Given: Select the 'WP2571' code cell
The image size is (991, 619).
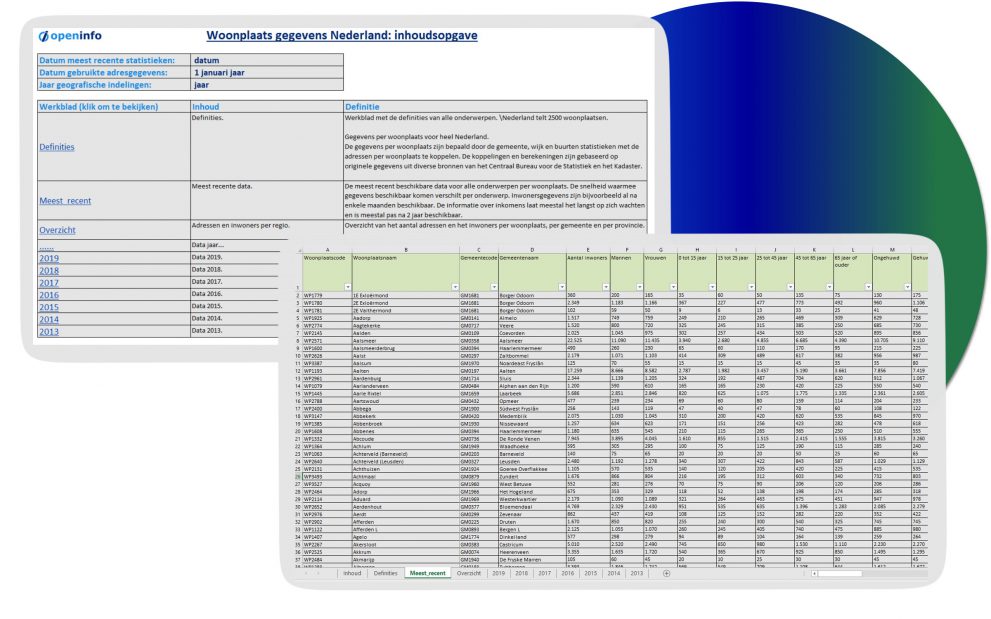Looking at the screenshot, I should (x=327, y=340).
